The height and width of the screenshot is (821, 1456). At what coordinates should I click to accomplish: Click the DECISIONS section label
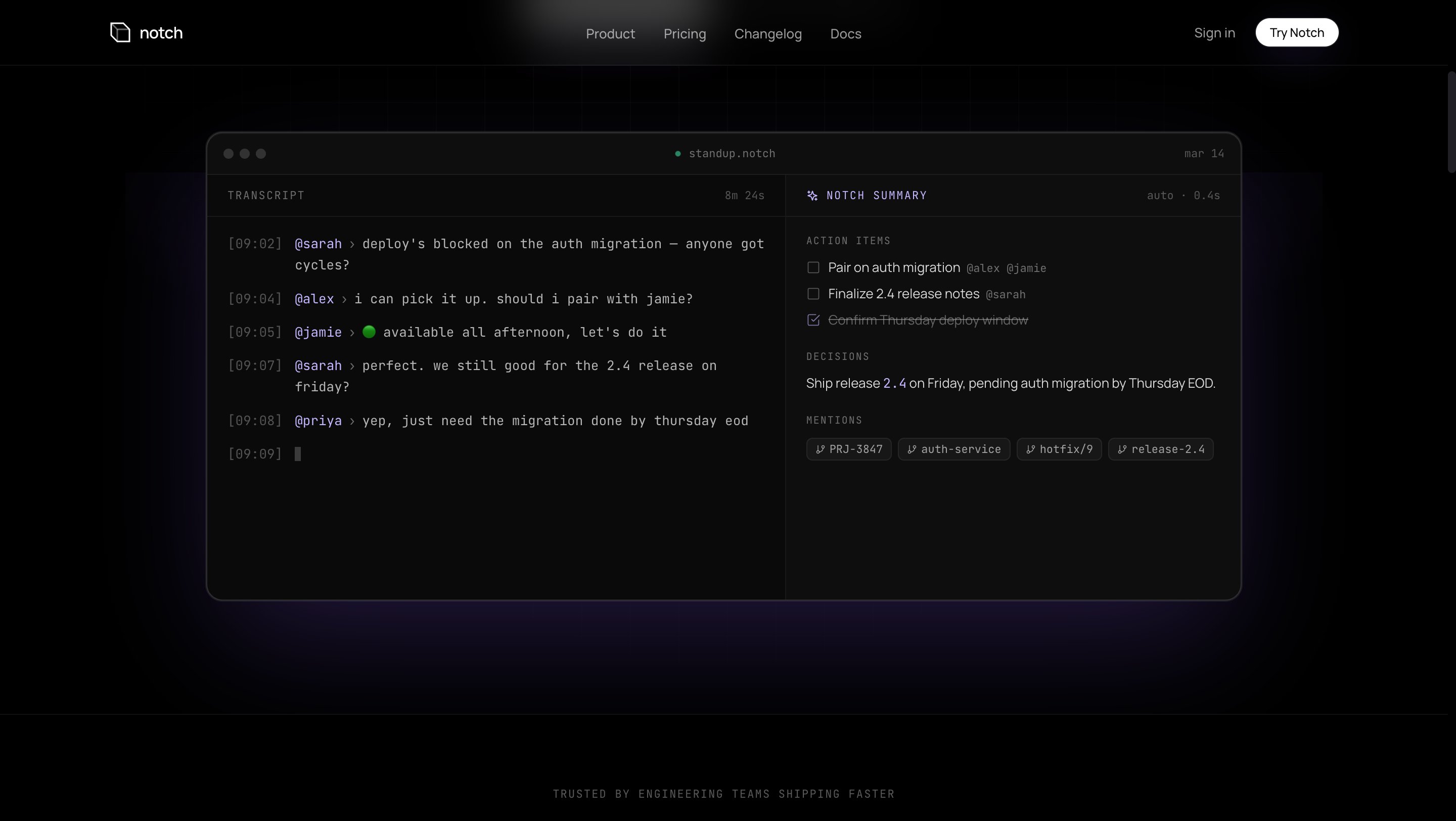(x=838, y=356)
